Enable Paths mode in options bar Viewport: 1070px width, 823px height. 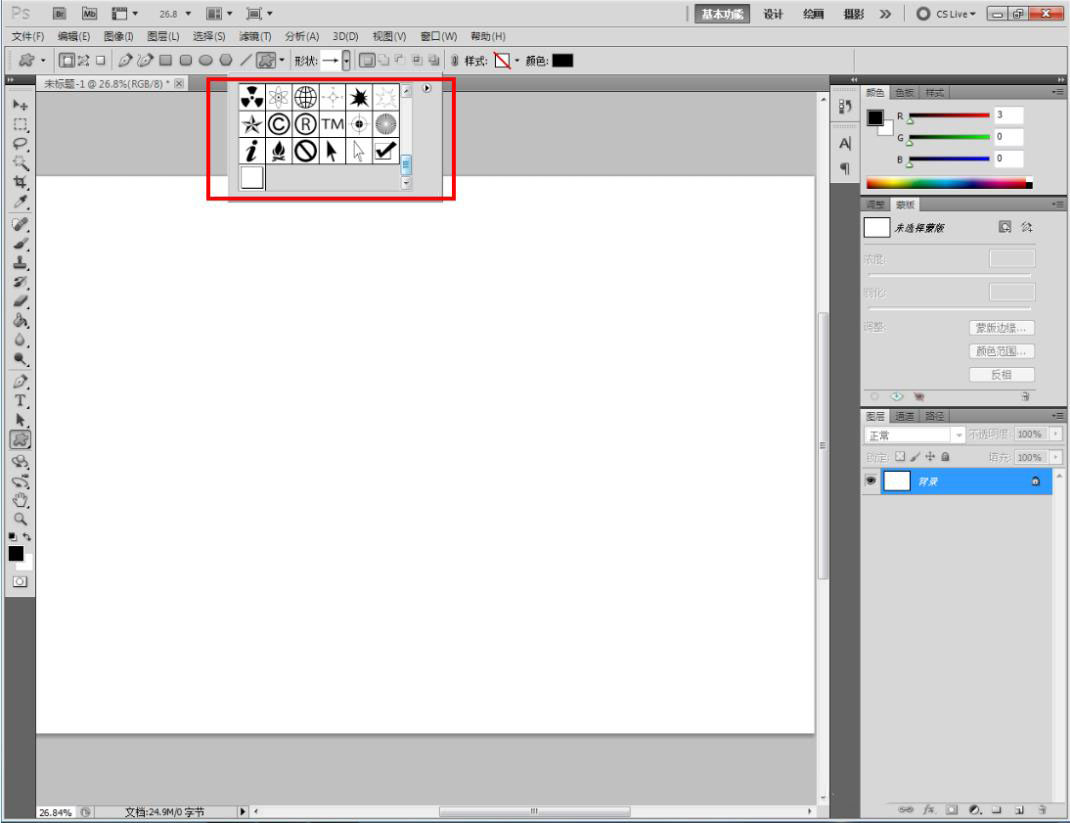[x=83, y=60]
